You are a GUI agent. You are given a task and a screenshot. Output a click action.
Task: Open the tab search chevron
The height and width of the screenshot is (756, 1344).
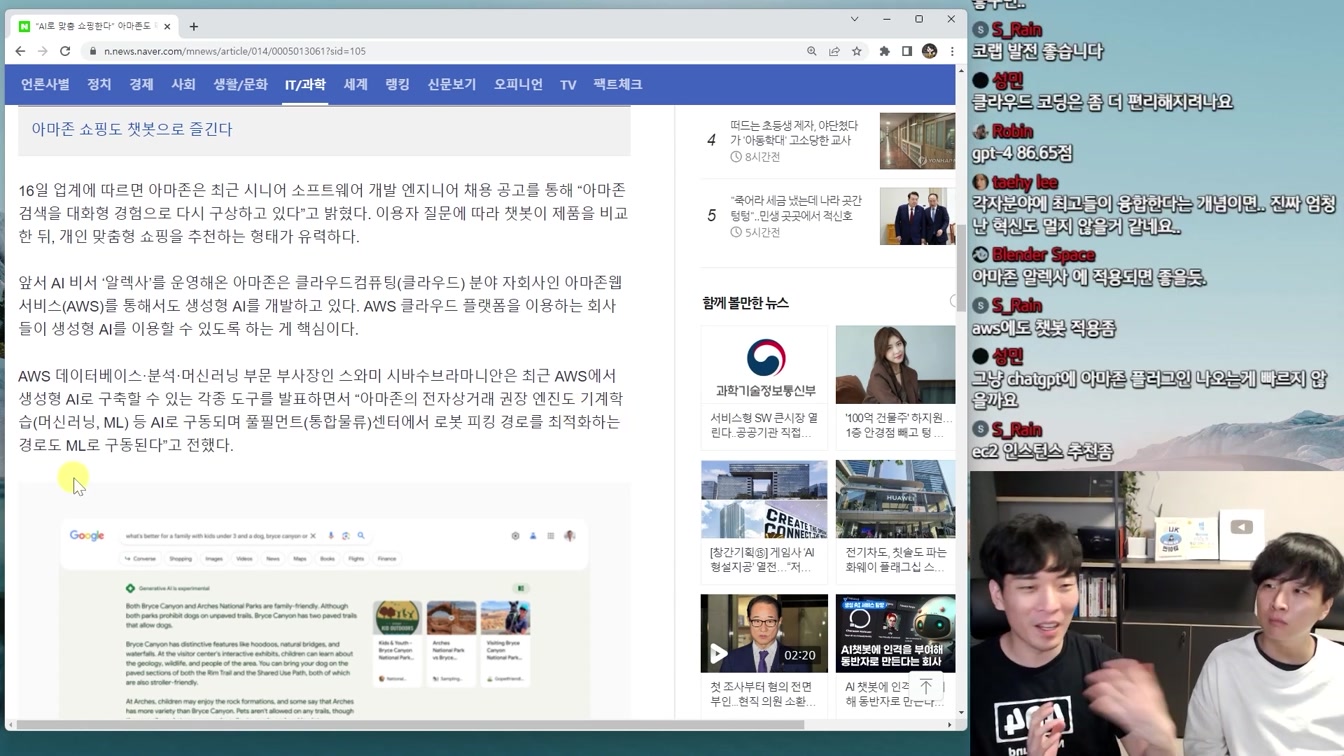coord(854,19)
